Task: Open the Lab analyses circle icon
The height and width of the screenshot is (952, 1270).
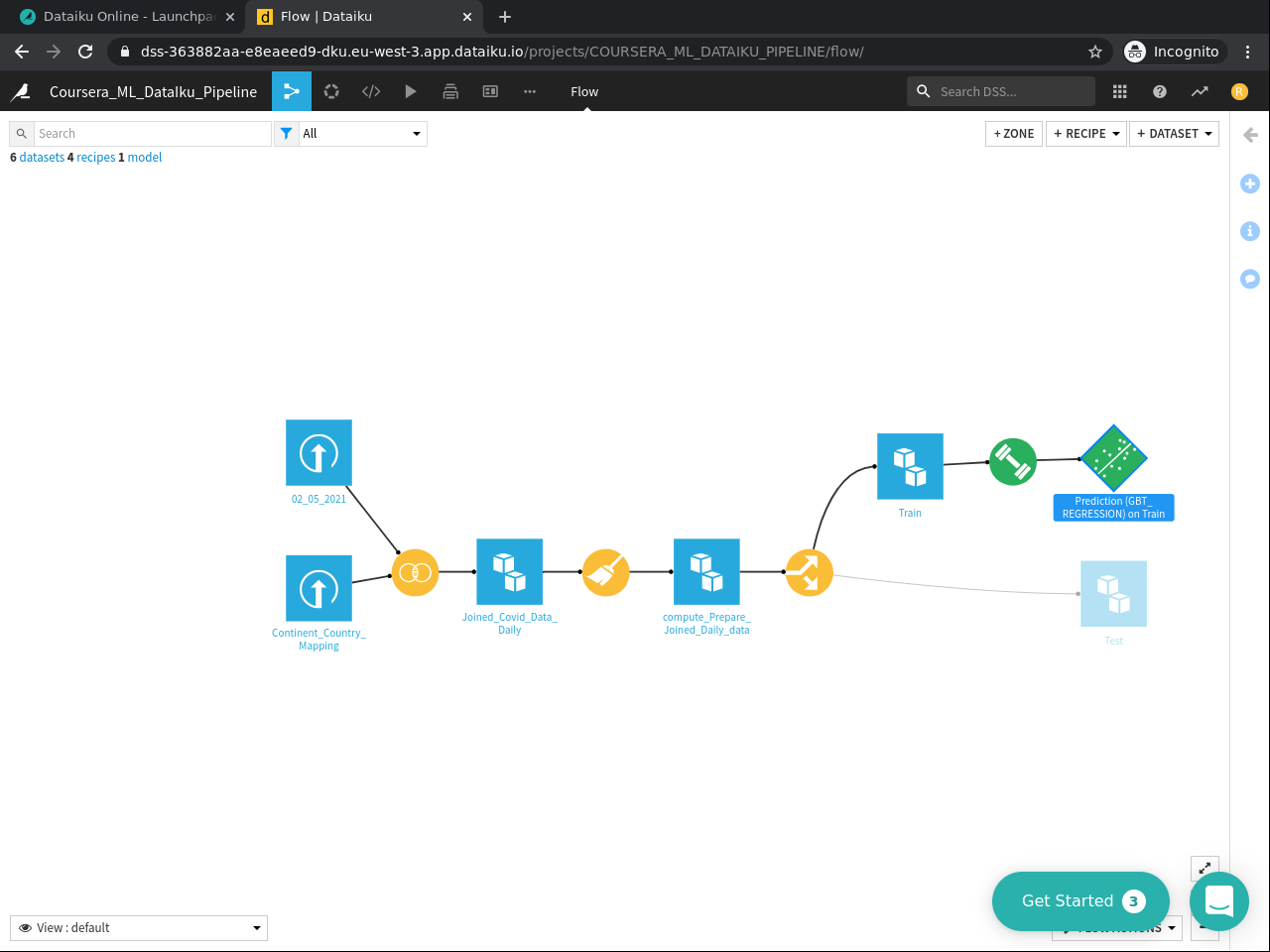Action: click(331, 91)
